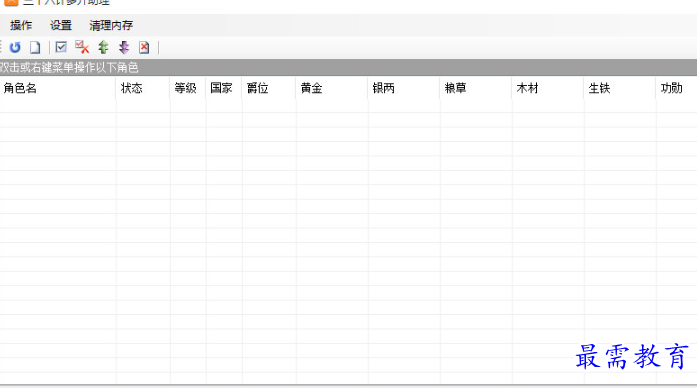Click the blue refresh icon in toolbar
Screen dimensions: 697x388
(x=15, y=47)
